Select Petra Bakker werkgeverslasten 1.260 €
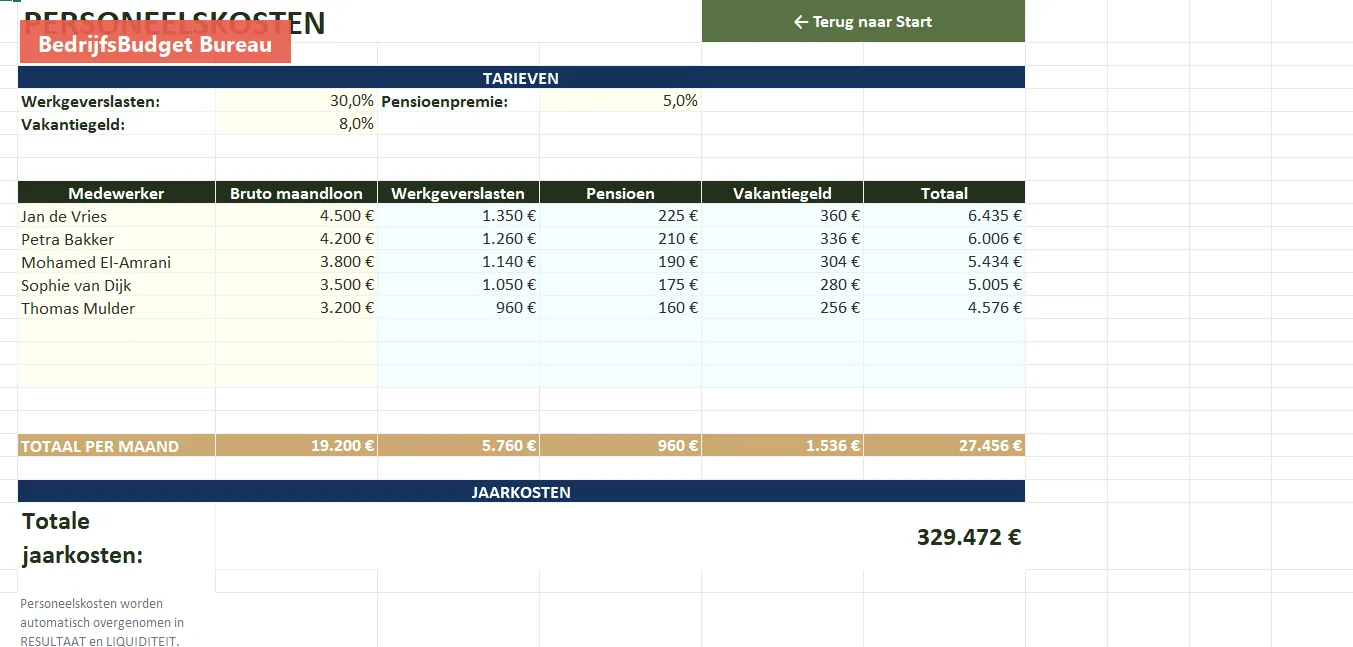 pos(459,239)
